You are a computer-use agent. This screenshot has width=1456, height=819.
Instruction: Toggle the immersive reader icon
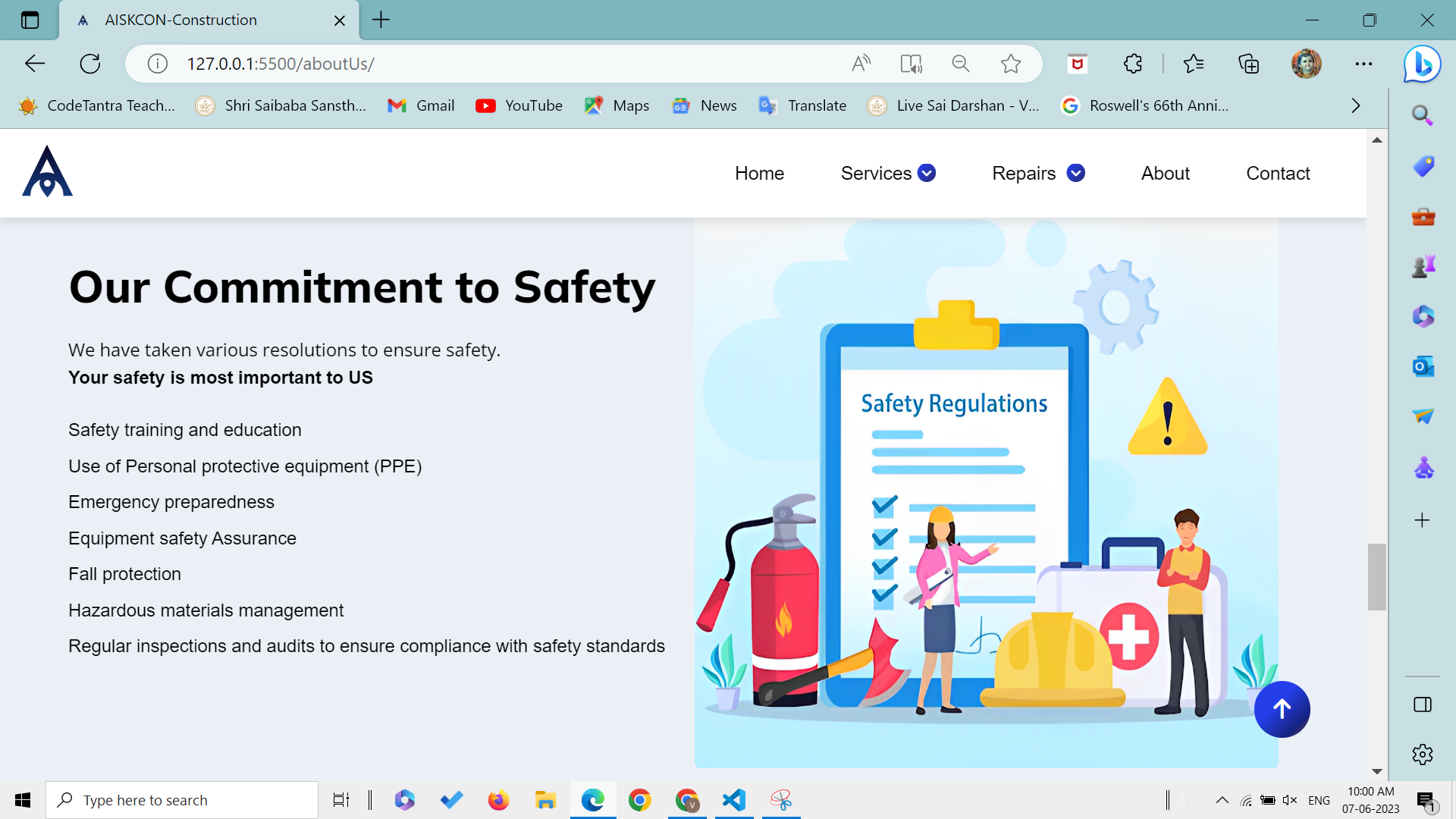911,64
